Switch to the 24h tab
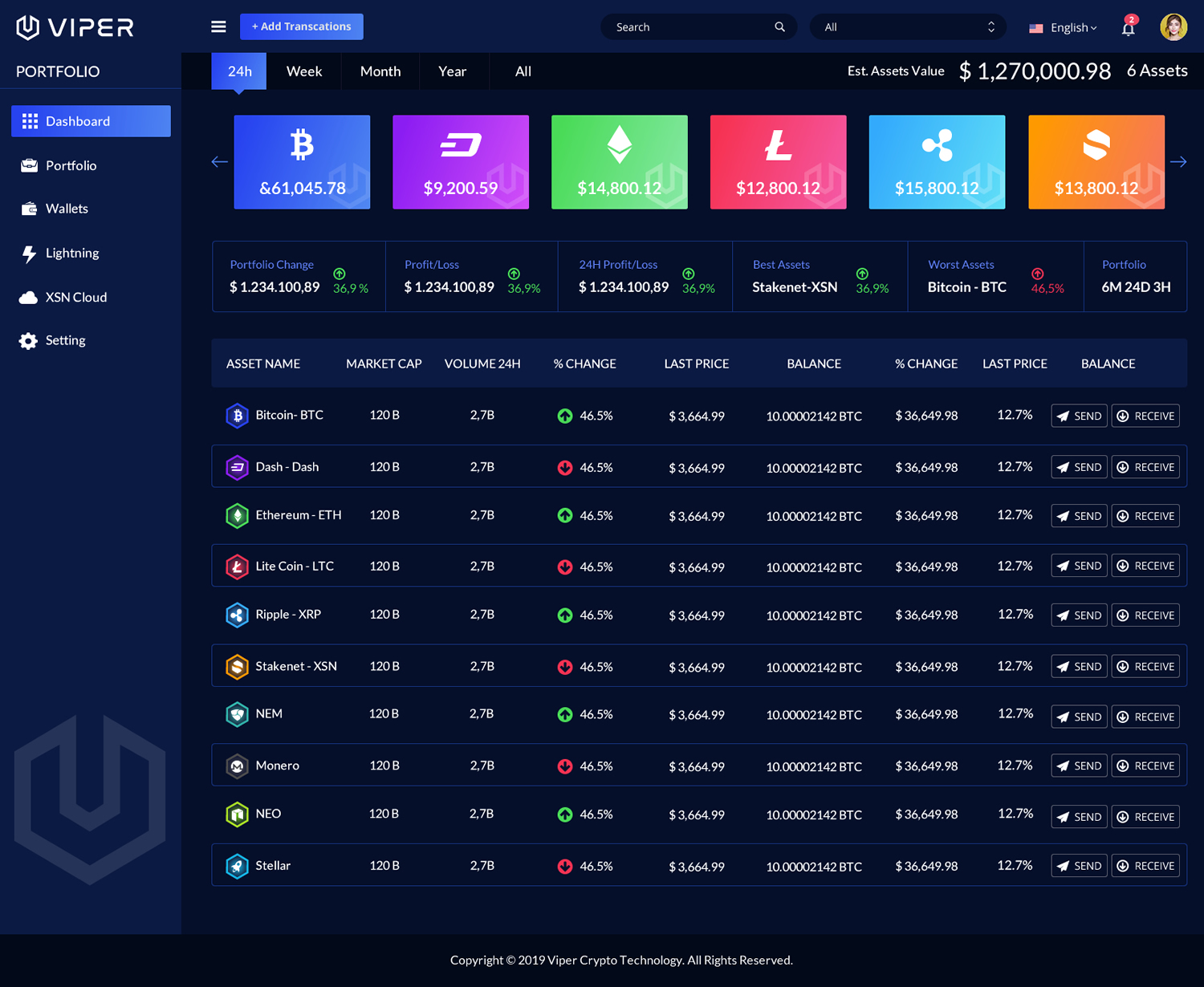Image resolution: width=1204 pixels, height=987 pixels. [x=239, y=71]
